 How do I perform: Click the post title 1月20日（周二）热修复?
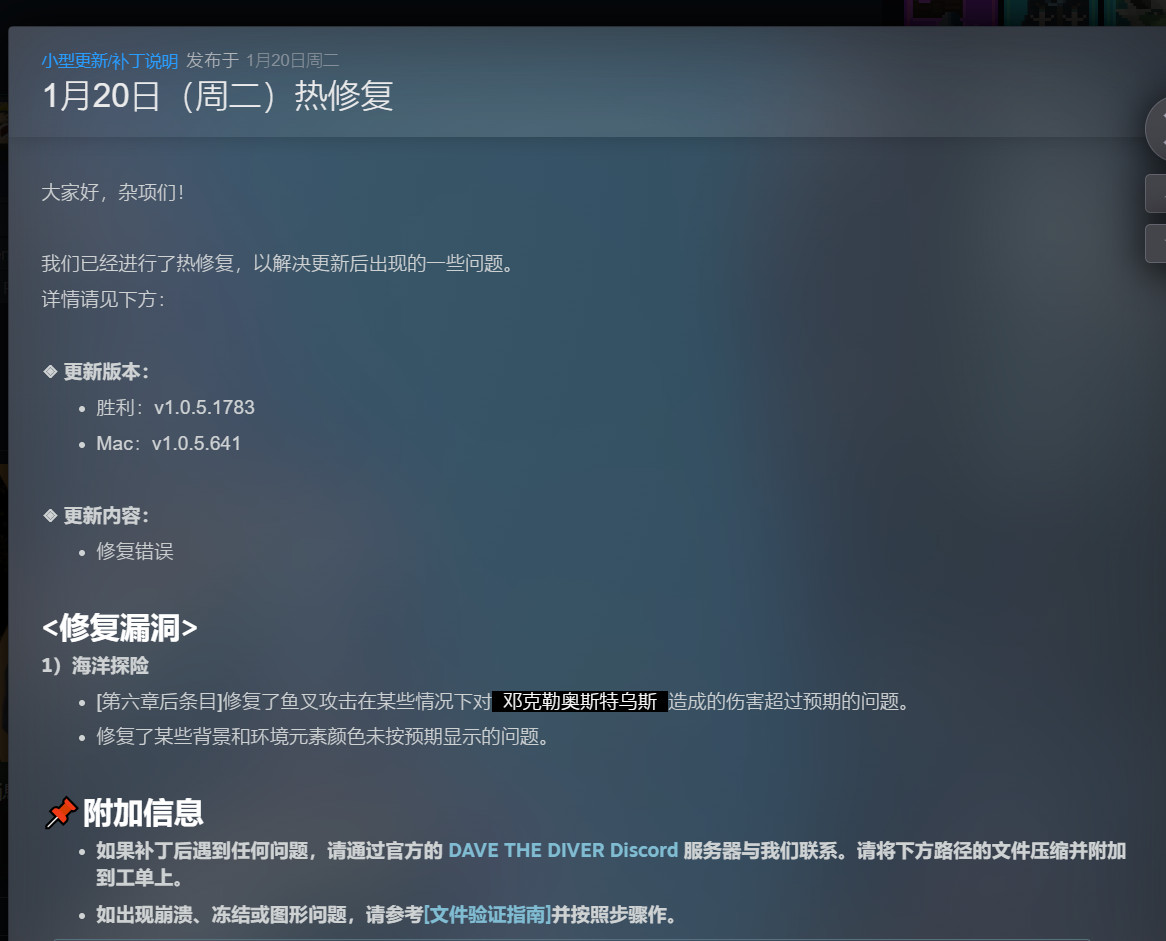(217, 96)
